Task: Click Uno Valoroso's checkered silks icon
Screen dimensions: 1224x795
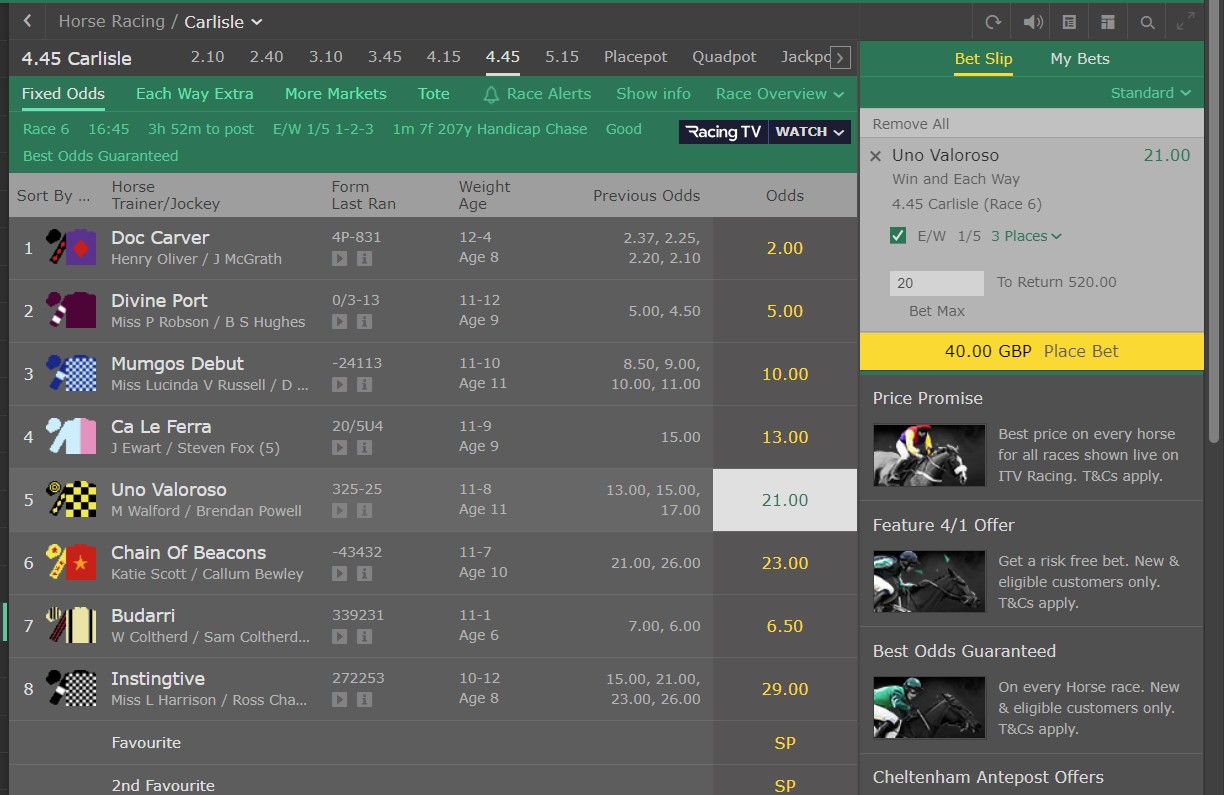Action: (x=71, y=499)
